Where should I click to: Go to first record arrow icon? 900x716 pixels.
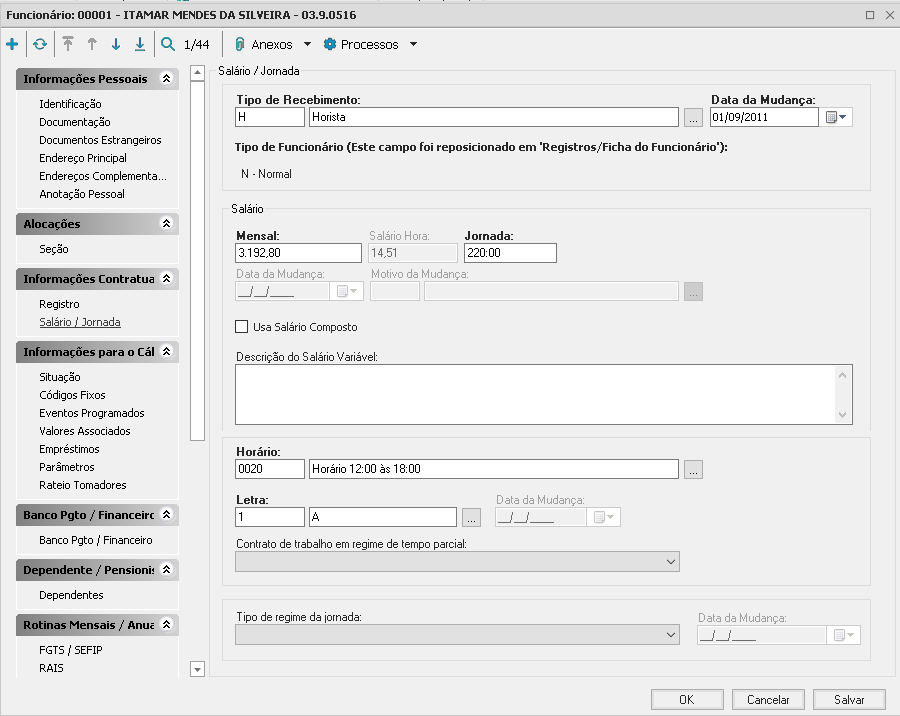68,44
